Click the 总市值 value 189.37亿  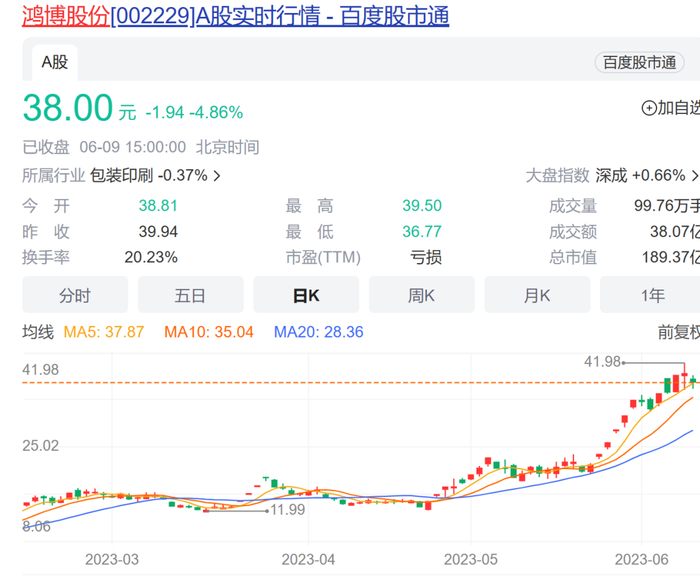(671, 258)
